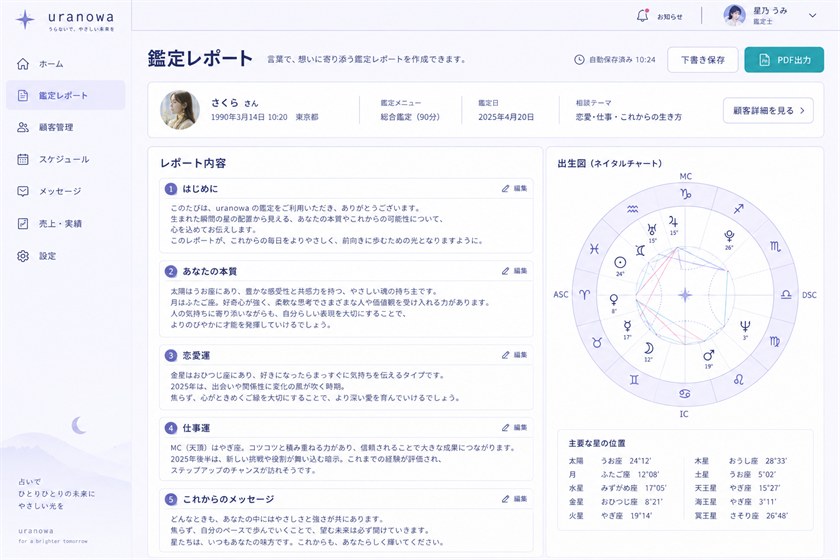Image resolution: width=840 pixels, height=560 pixels.
Task: Click 総合鑑定 (90分) menu value
Action: (x=410, y=117)
